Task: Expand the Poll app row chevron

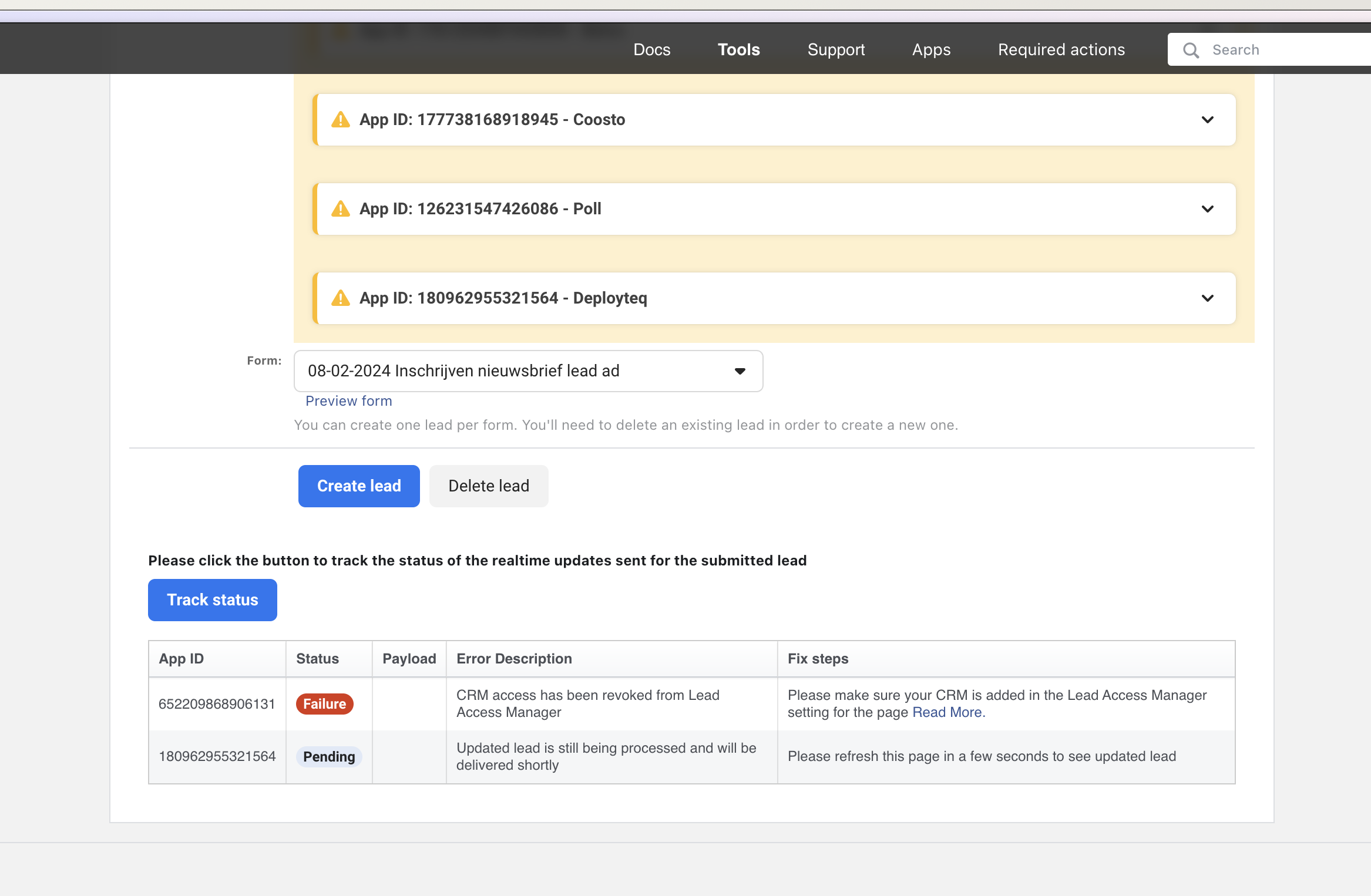Action: tap(1208, 209)
